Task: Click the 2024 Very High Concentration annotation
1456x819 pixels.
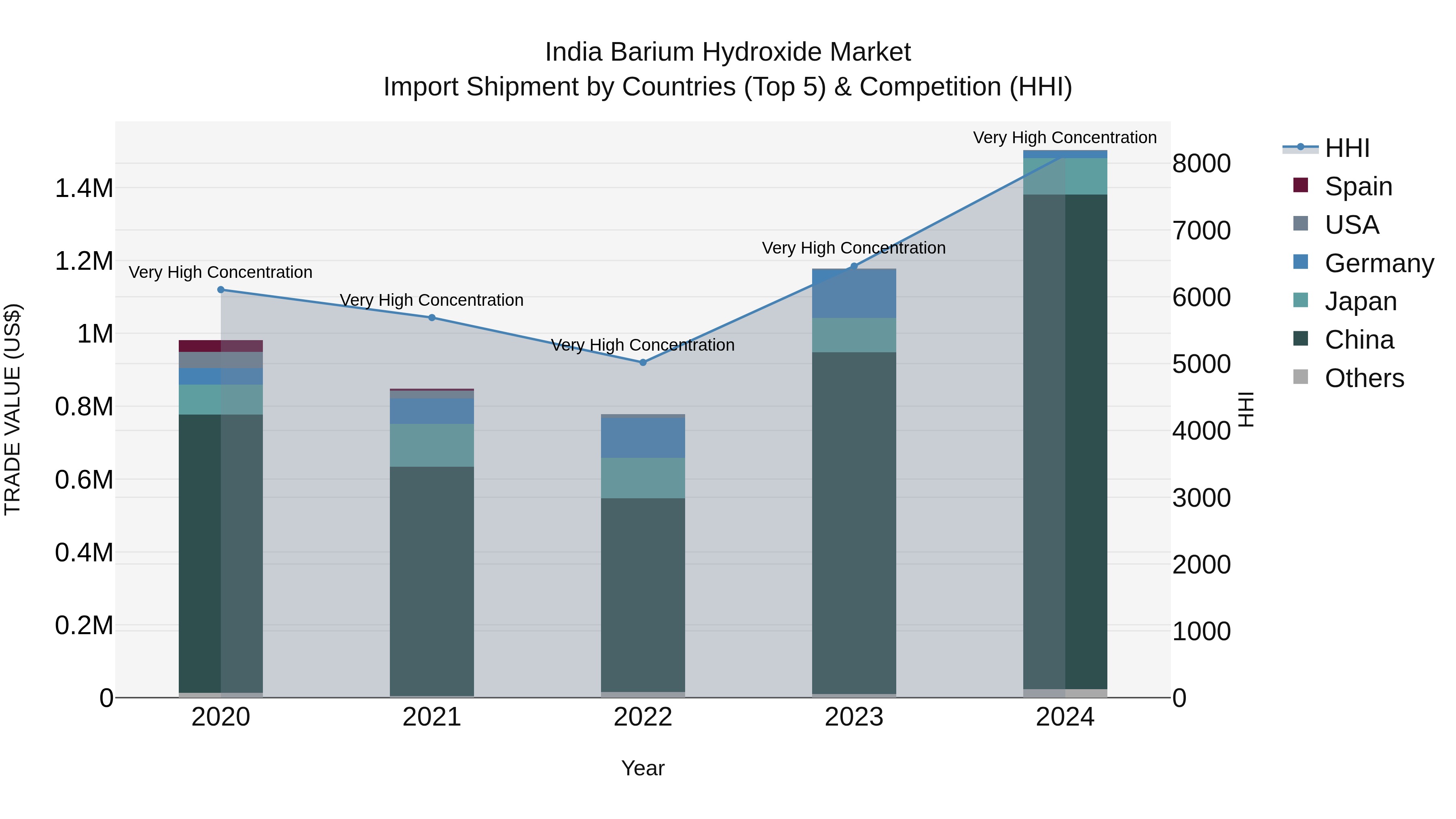Action: coord(1065,138)
